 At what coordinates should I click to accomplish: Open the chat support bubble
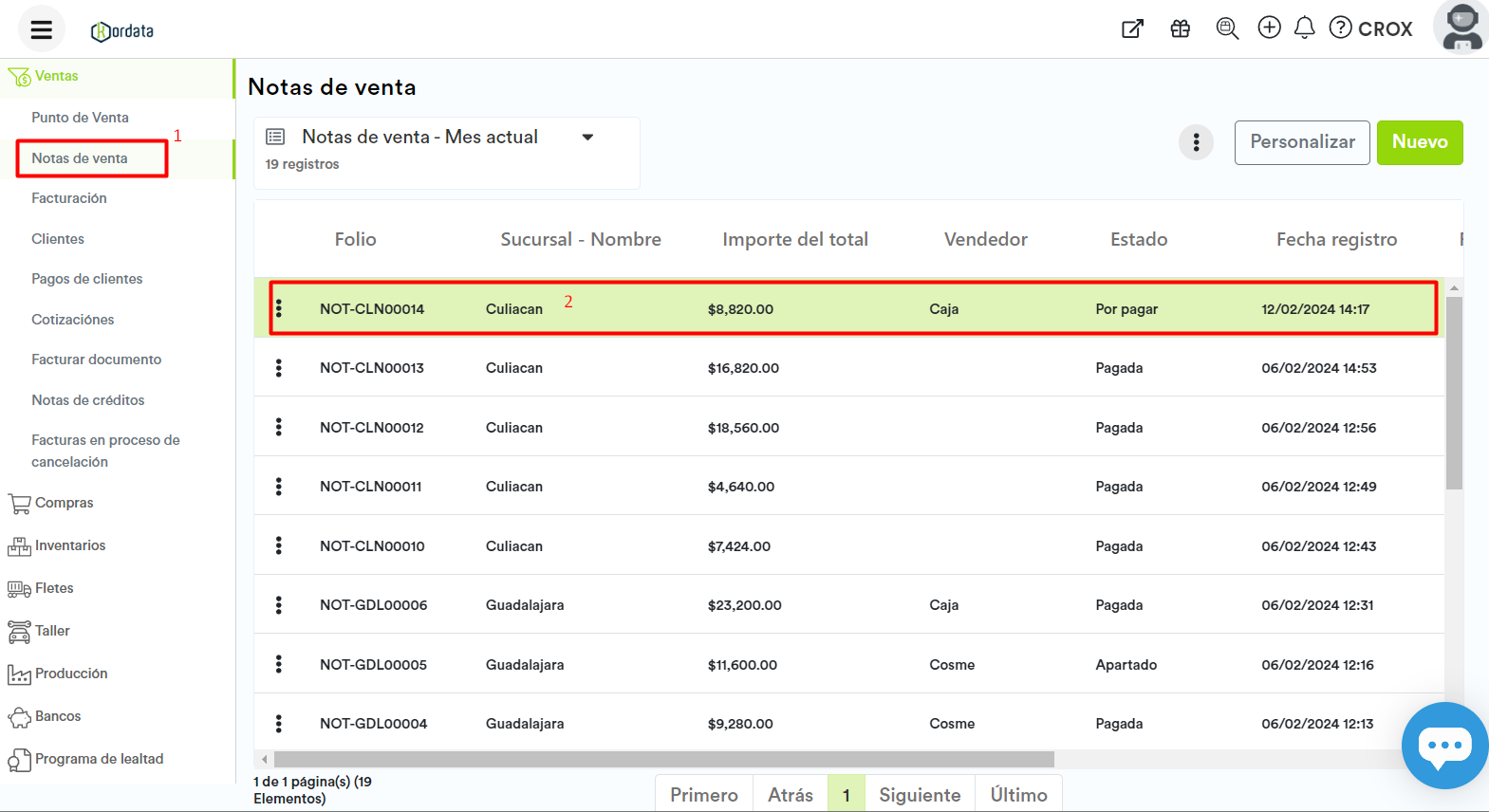coord(1444,746)
